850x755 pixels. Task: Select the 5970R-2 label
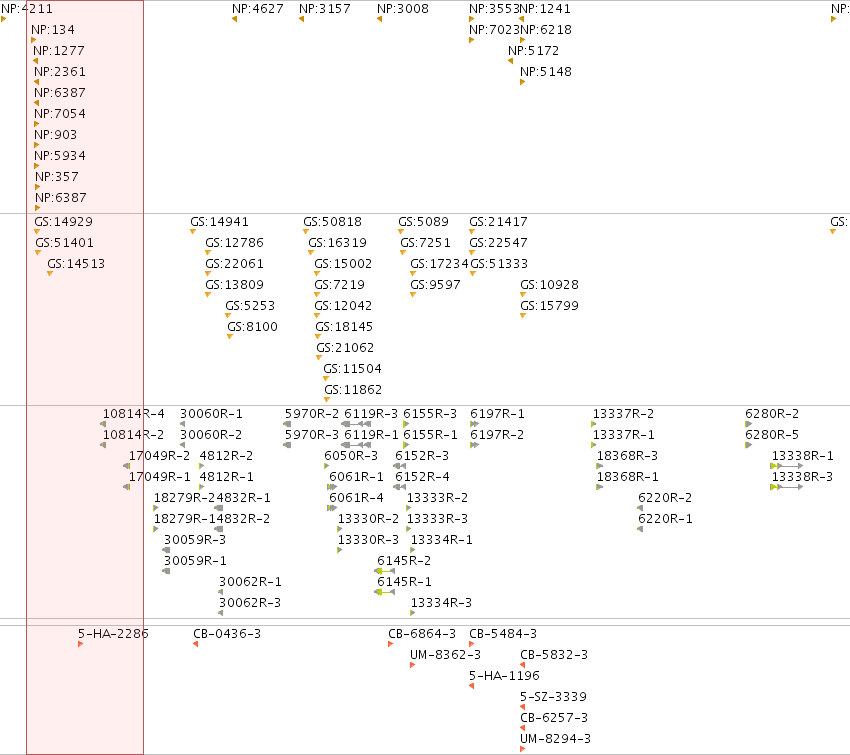point(312,414)
